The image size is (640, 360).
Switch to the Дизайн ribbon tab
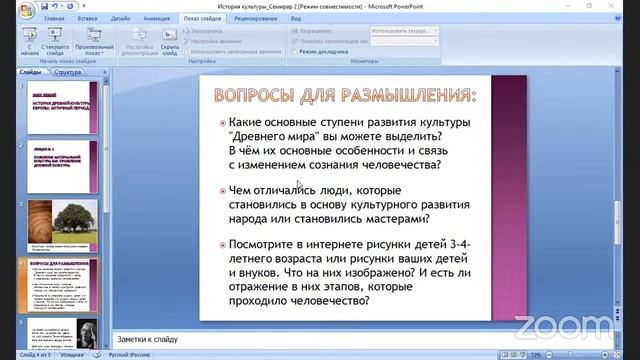120,18
